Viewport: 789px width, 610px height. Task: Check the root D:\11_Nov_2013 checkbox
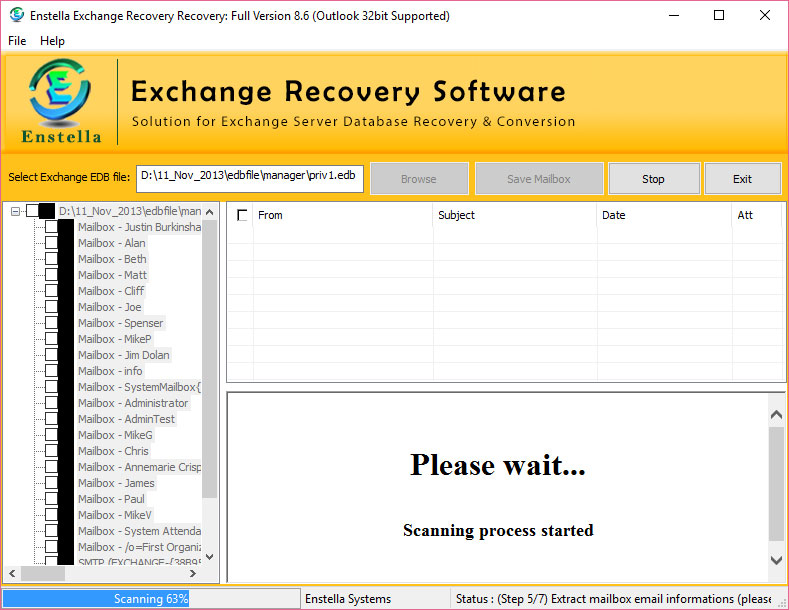tap(32, 211)
